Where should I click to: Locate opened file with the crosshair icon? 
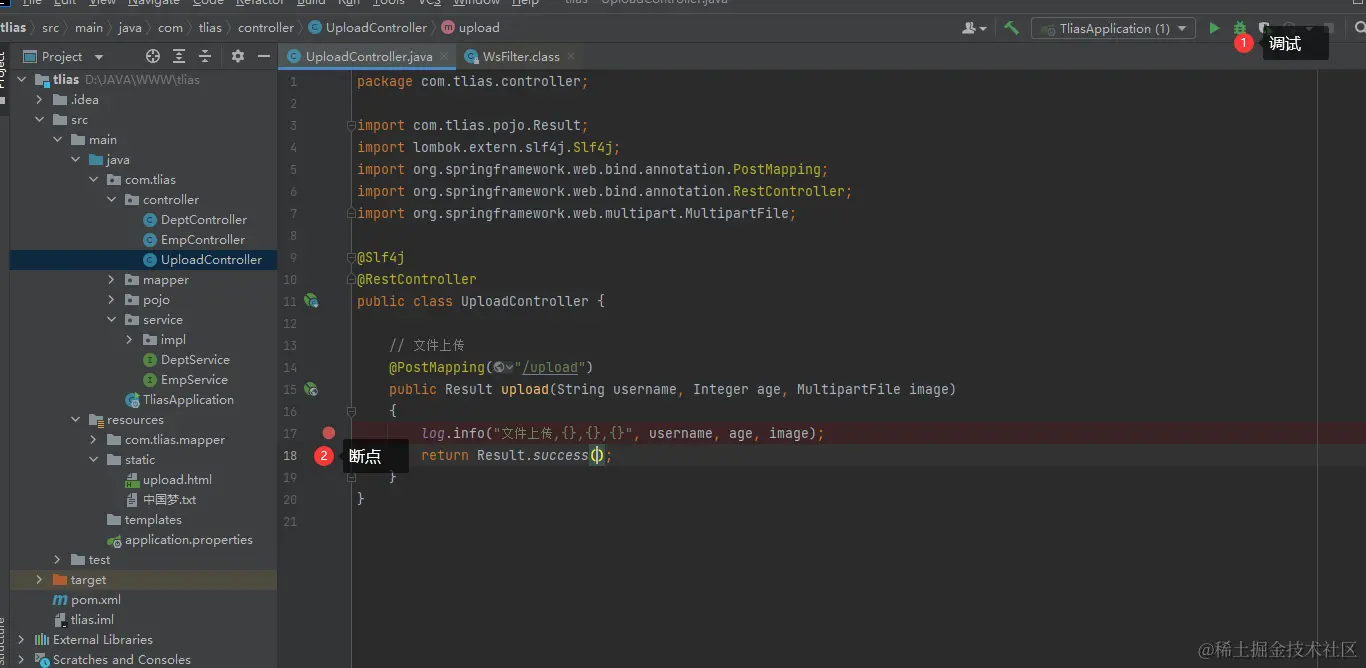coord(152,56)
